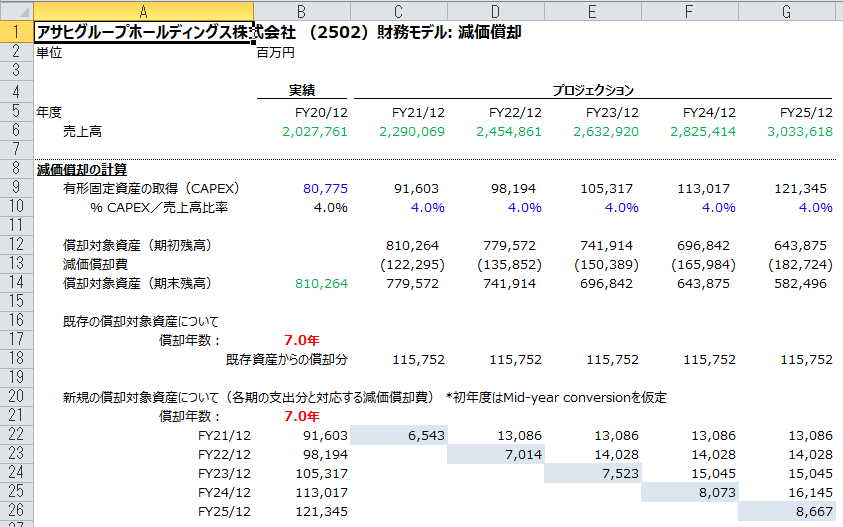Image resolution: width=843 pixels, height=527 pixels.
Task: Click opening balance 696,842 in row 12
Action: pyautogui.click(x=703, y=246)
